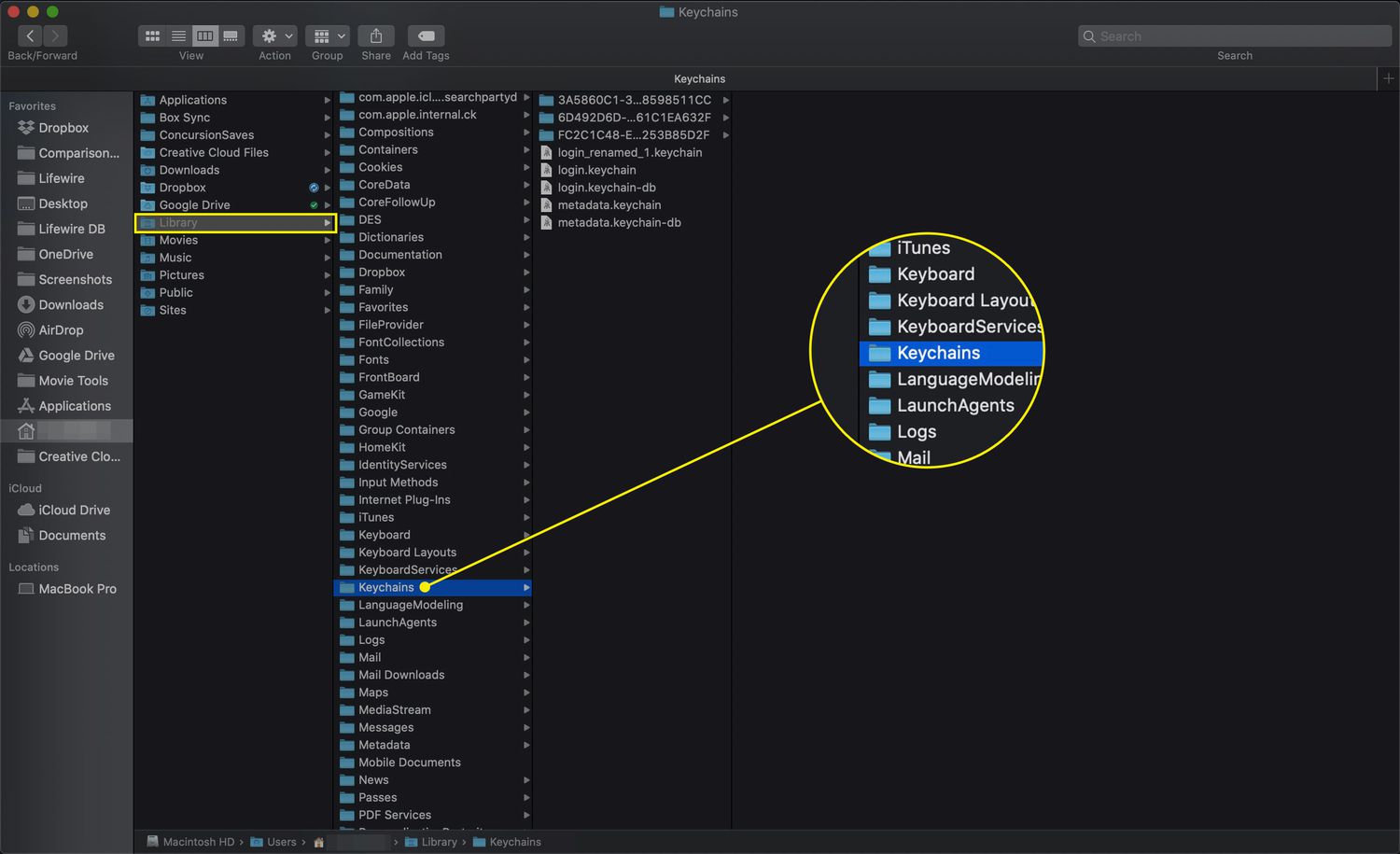Go back with the Back arrow button

(30, 36)
